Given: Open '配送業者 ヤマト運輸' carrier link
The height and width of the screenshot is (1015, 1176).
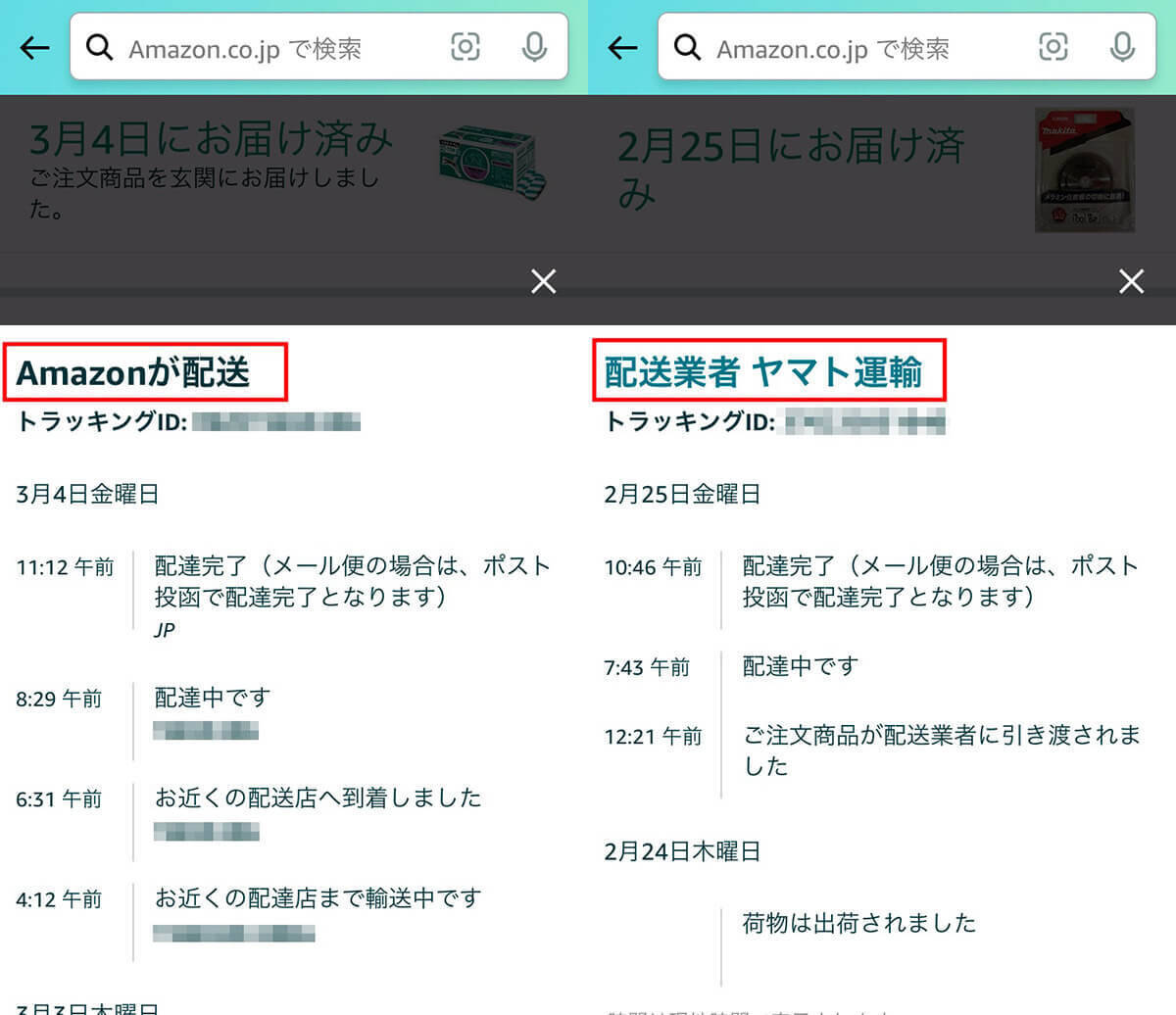Looking at the screenshot, I should pyautogui.click(x=763, y=372).
